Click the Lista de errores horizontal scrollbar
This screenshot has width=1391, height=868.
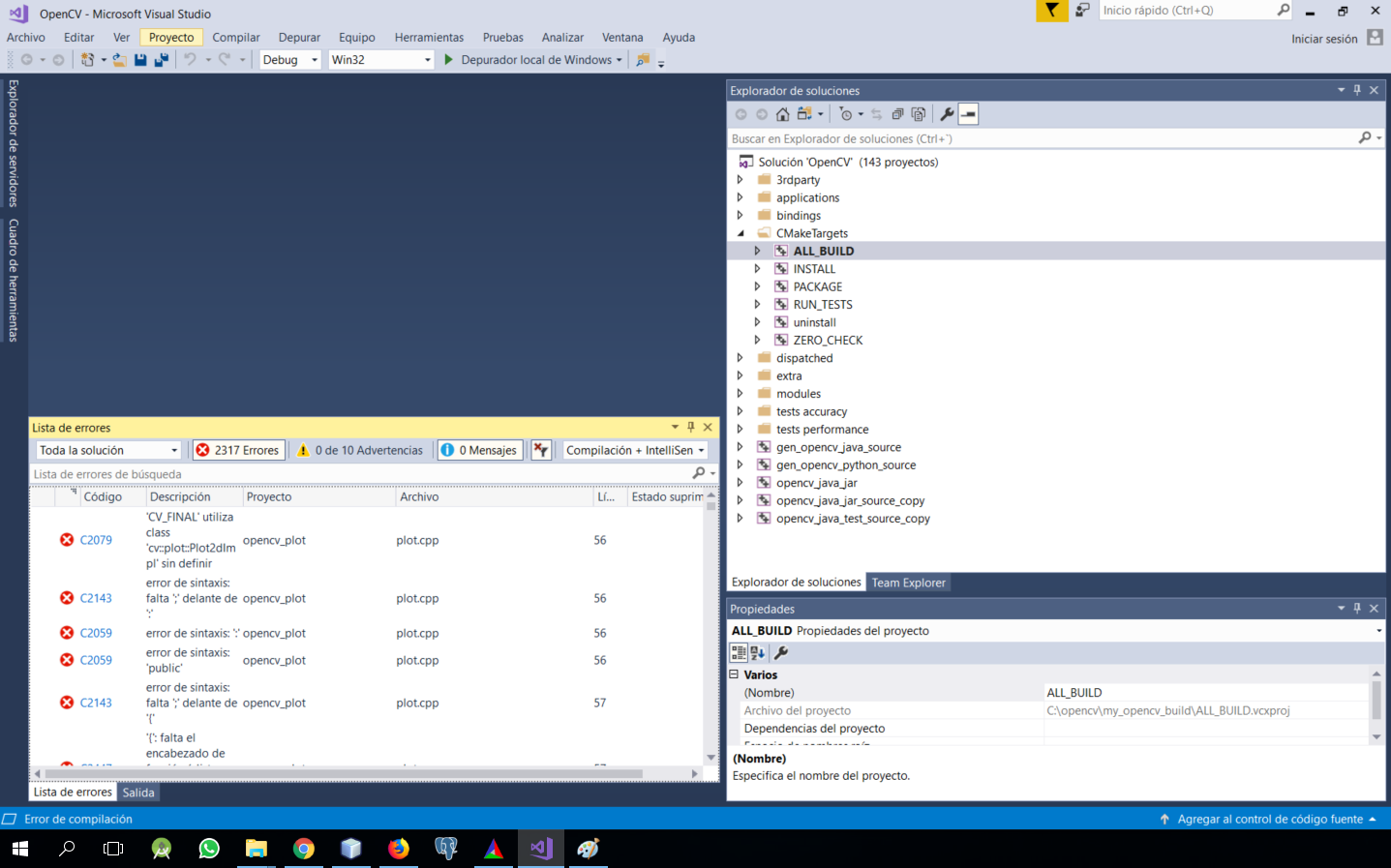366,773
